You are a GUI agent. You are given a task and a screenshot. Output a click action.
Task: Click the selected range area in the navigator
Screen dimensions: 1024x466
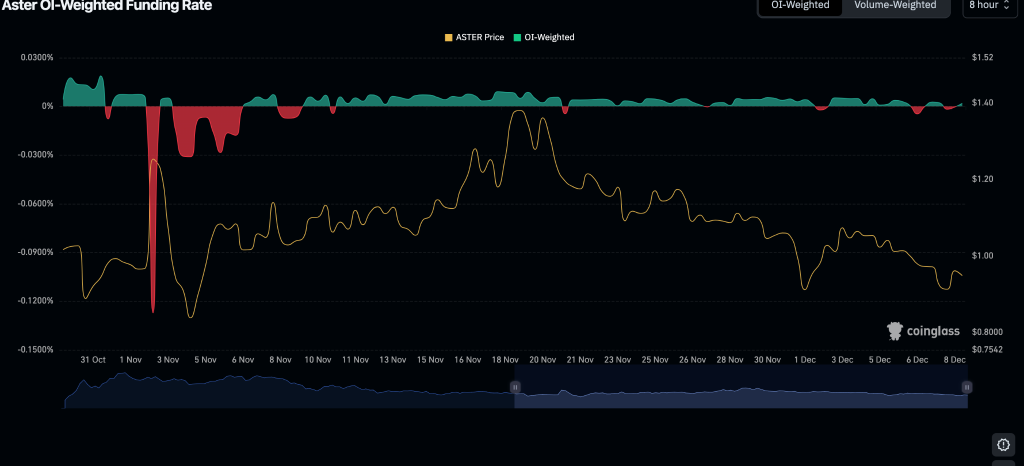click(740, 397)
